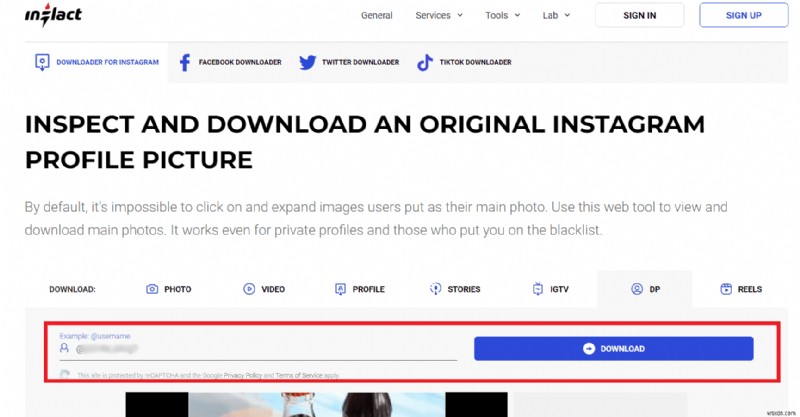Expand the Lab dropdown
The height and width of the screenshot is (417, 800).
point(556,15)
